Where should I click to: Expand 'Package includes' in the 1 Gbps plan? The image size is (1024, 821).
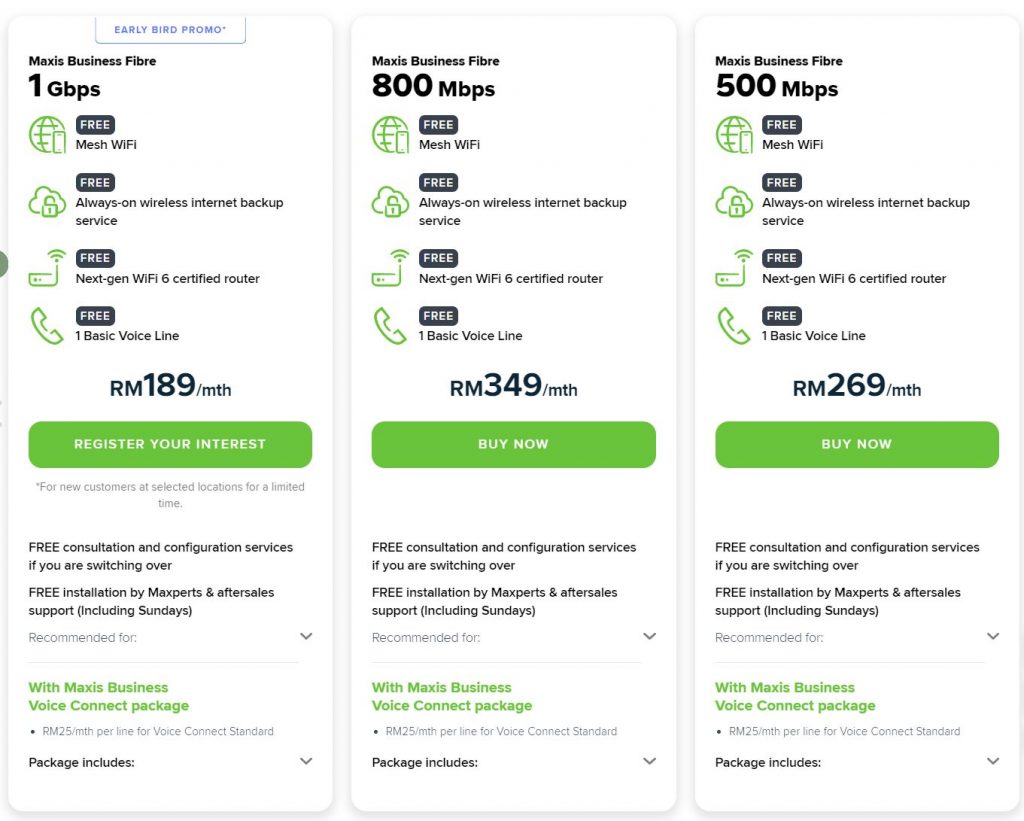[x=306, y=762]
